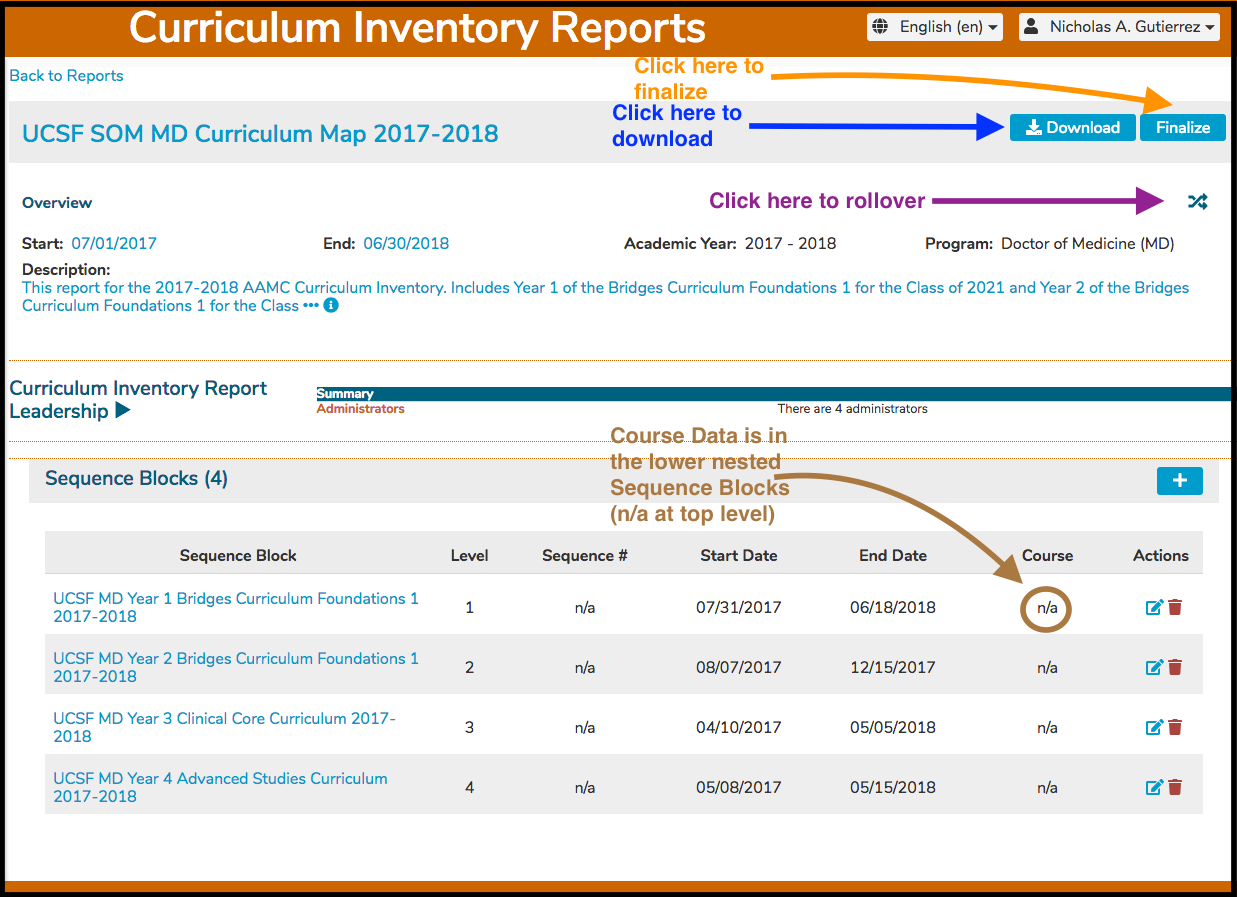Delete the Year 1 Bridges sequence block
This screenshot has width=1237, height=897.
1175,607
